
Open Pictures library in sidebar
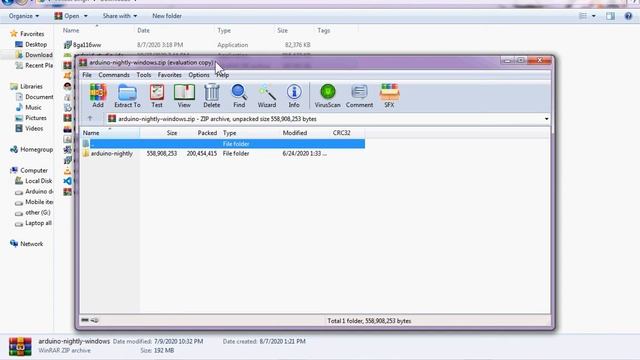coord(31,118)
